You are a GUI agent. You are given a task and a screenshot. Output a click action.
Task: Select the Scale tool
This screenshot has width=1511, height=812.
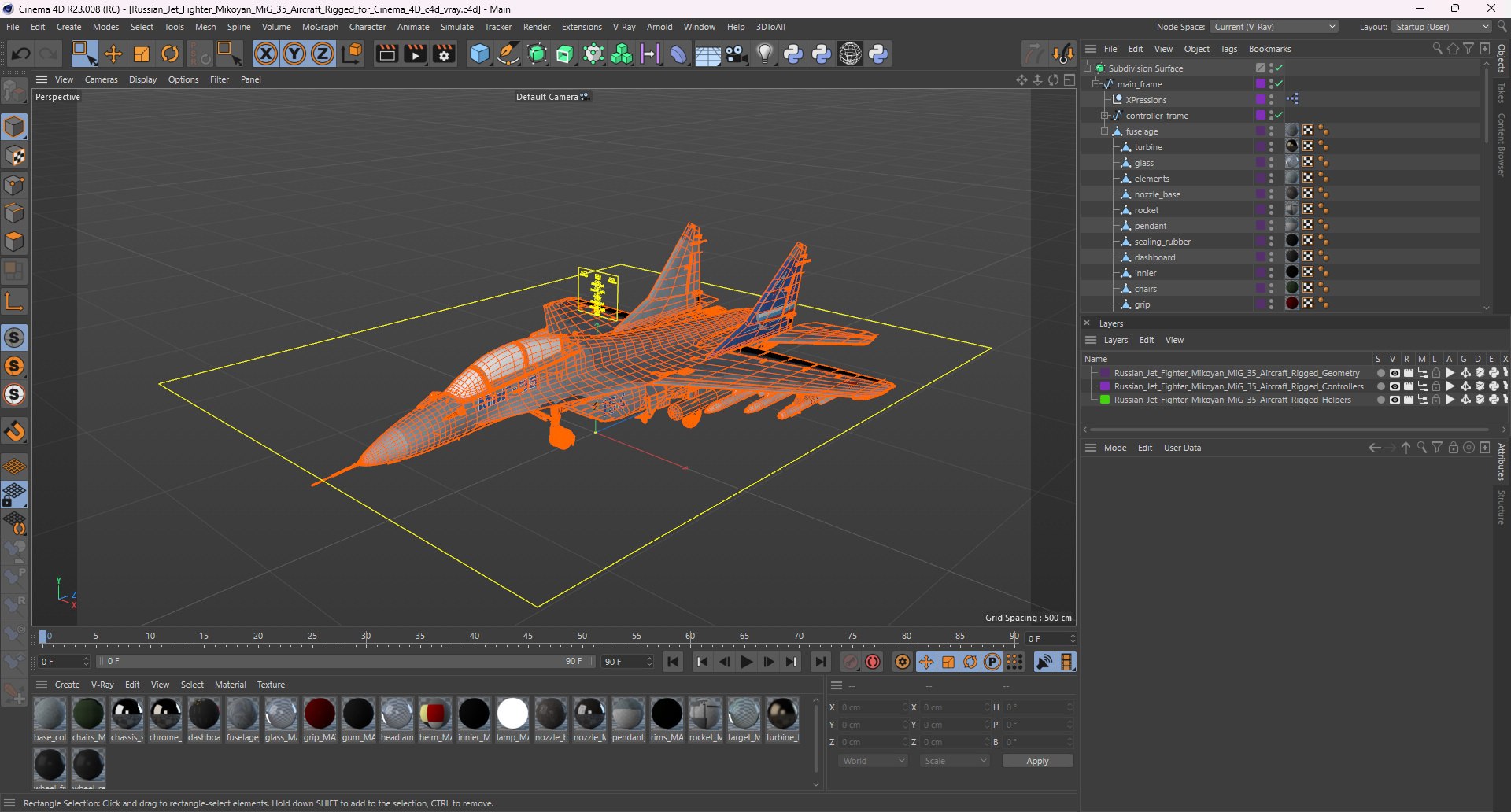pos(142,54)
